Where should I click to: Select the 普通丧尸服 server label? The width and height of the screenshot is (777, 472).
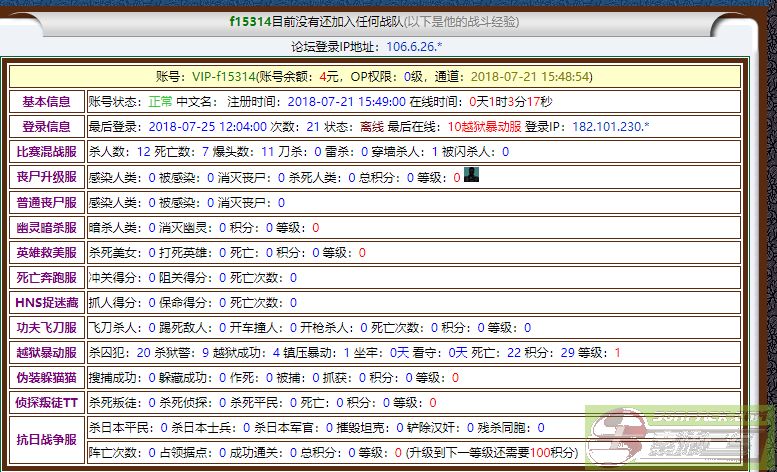click(46, 202)
